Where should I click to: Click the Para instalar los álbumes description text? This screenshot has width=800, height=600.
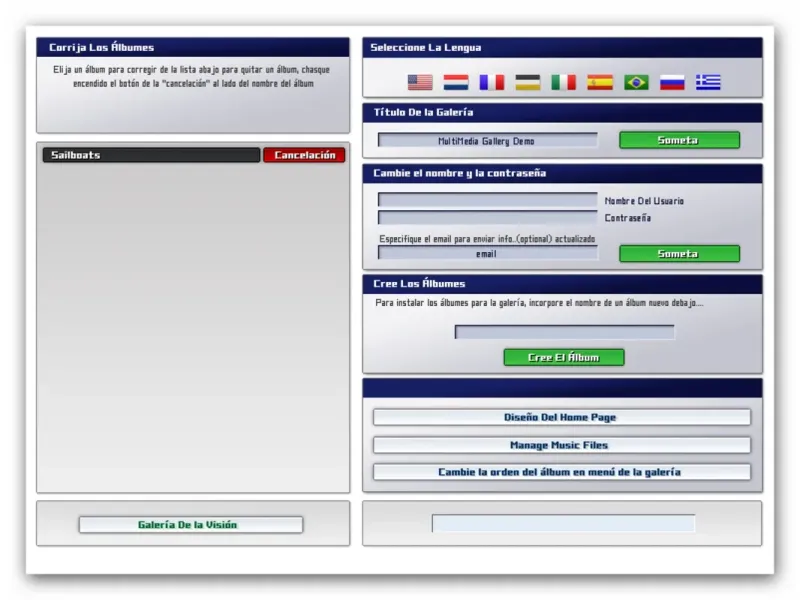539,303
